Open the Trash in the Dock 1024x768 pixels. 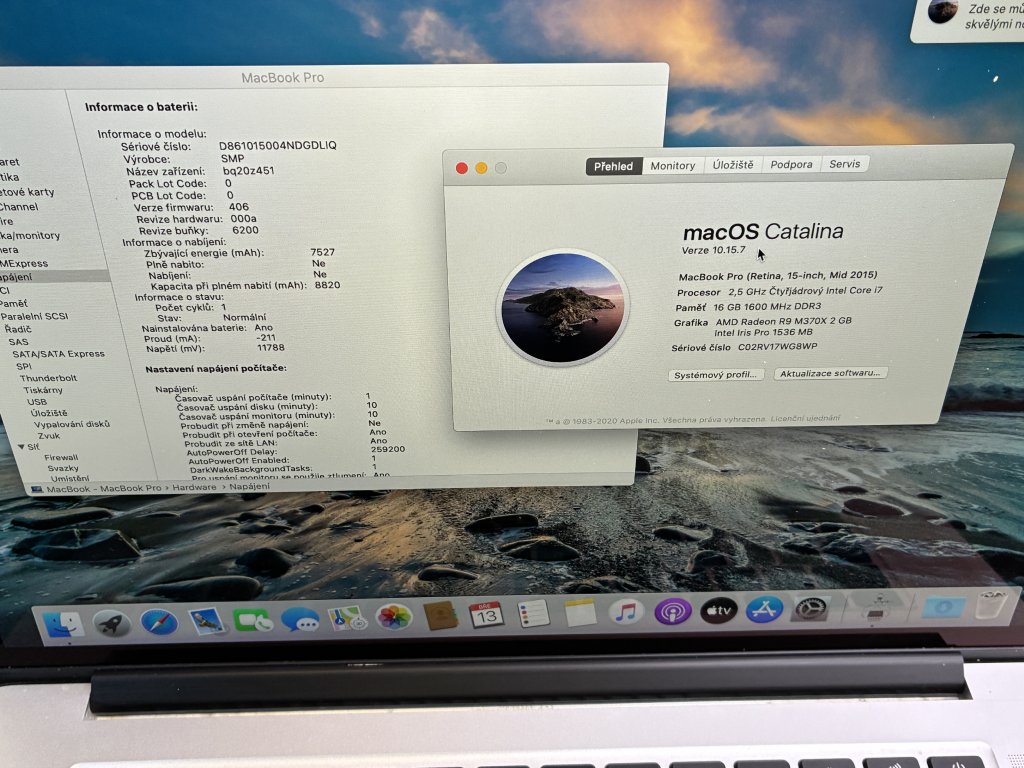(x=991, y=605)
